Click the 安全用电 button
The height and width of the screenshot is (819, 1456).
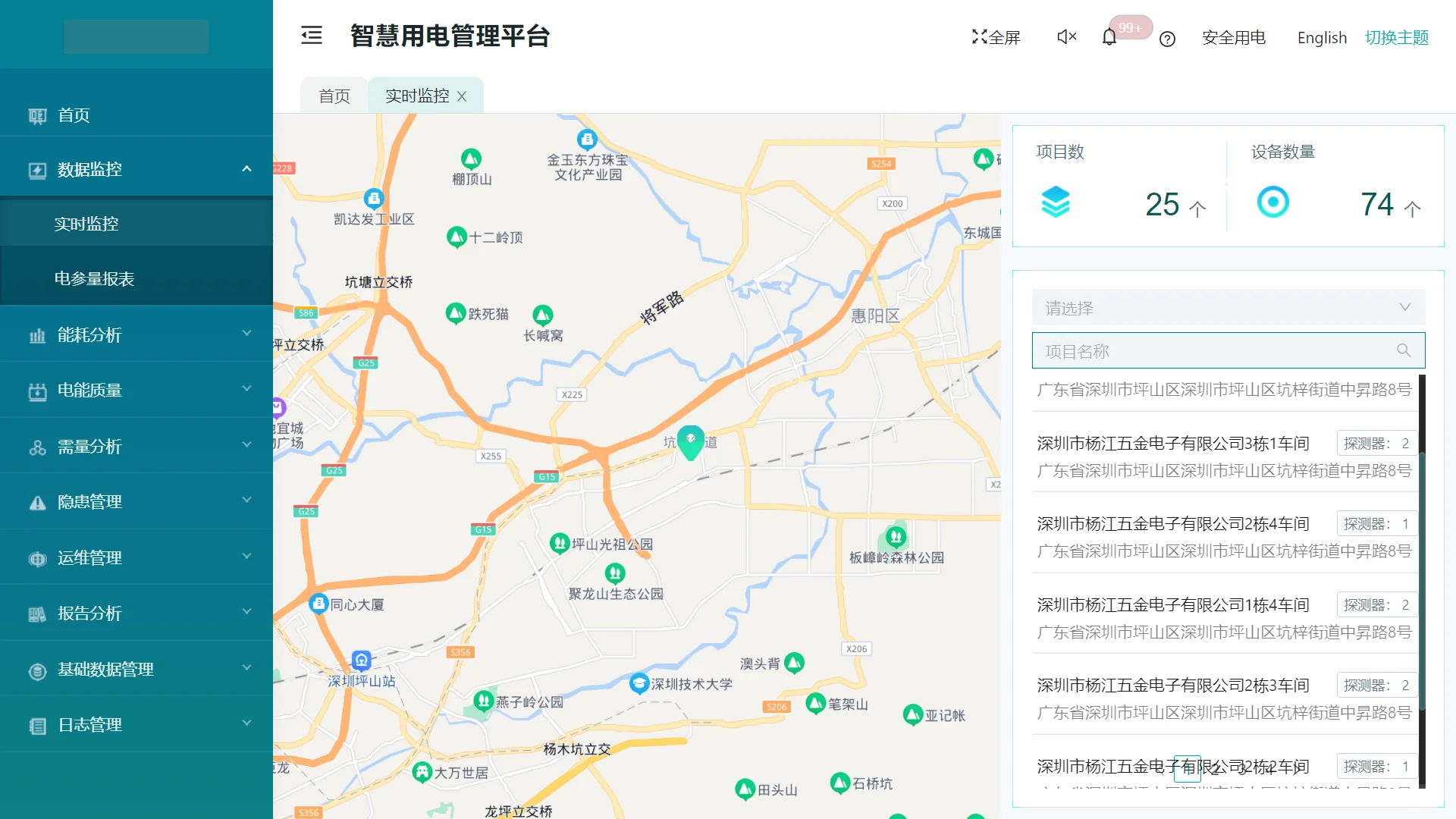[1233, 37]
